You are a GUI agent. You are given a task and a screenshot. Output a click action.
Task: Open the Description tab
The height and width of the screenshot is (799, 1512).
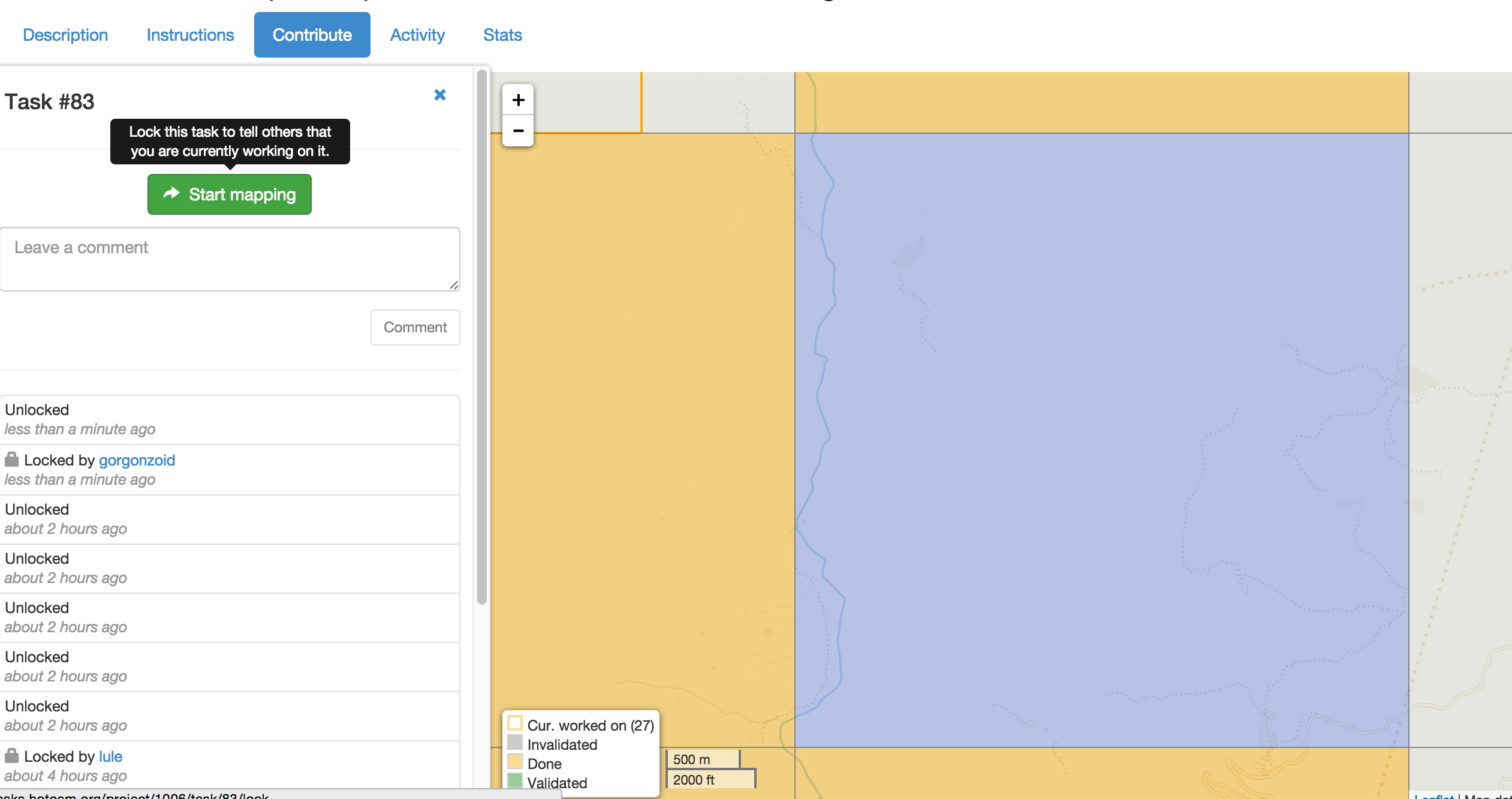pyautogui.click(x=65, y=35)
